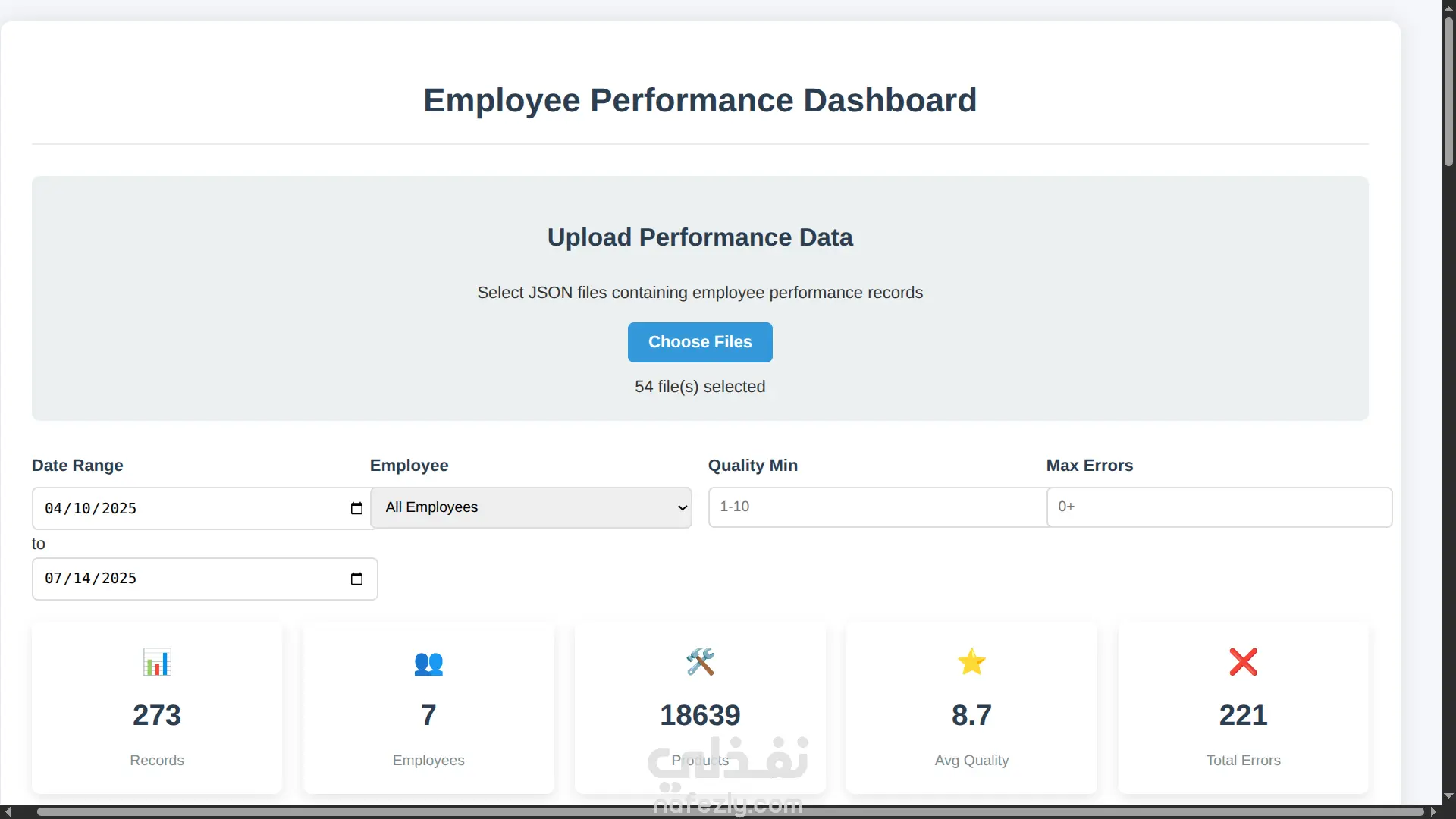Screen dimensions: 1456x819
Task: Click the end date field 07/14/2025
Action: (152, 579)
